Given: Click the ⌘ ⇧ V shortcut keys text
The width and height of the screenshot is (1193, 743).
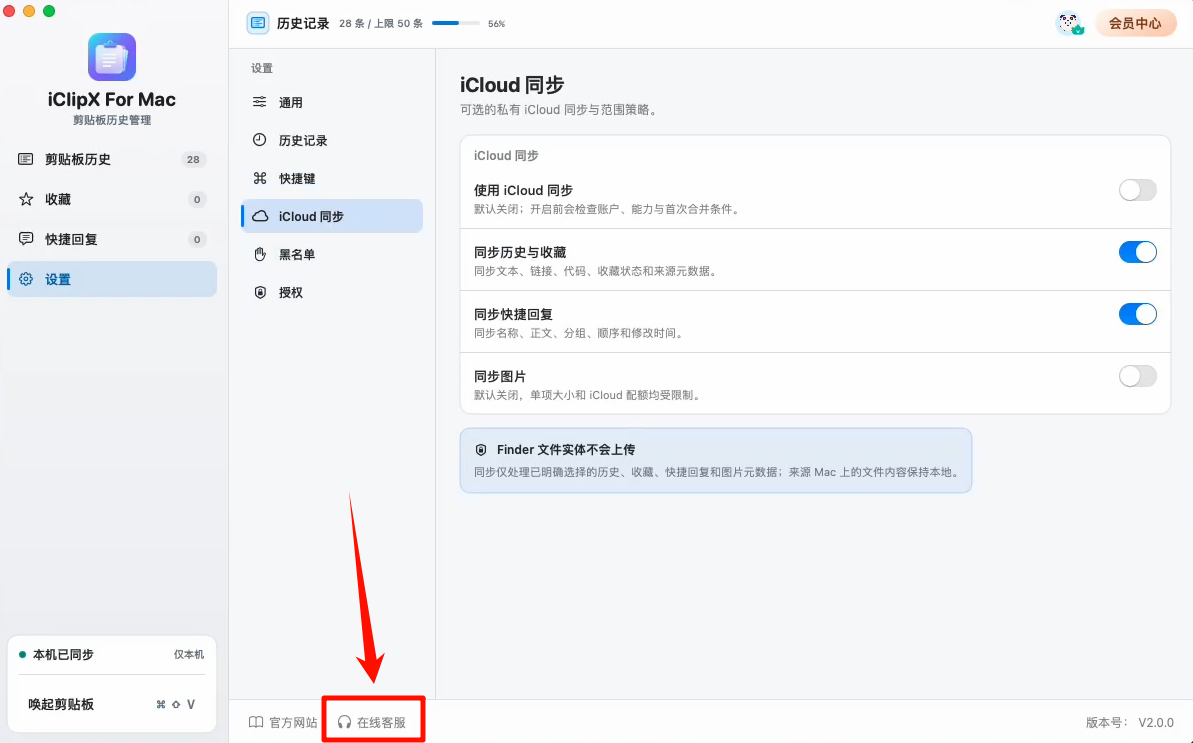Looking at the screenshot, I should point(176,704).
